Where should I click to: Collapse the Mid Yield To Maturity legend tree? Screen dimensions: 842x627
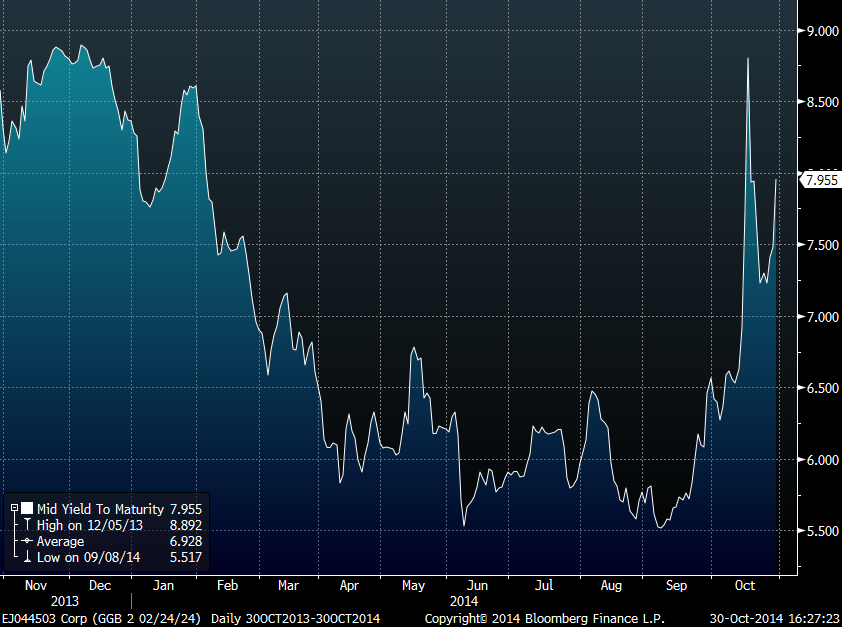(x=15, y=509)
